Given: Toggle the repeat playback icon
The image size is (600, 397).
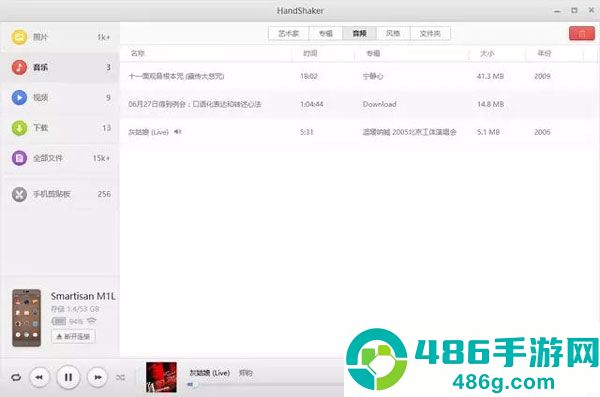Looking at the screenshot, I should pos(16,377).
